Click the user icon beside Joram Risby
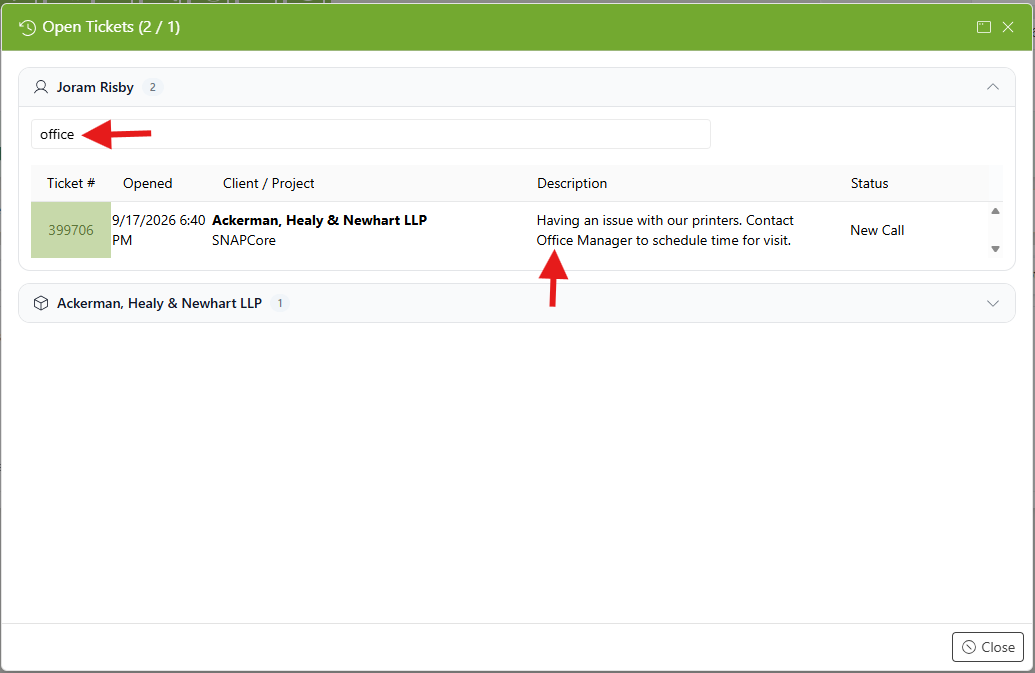1035x673 pixels. pos(41,87)
